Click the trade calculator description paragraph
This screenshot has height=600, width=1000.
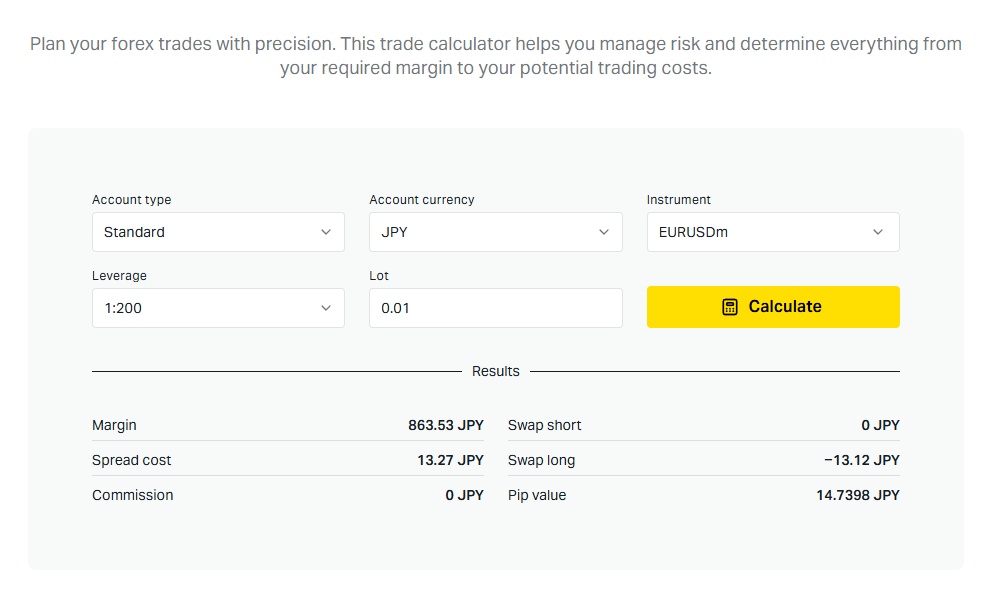pos(496,57)
